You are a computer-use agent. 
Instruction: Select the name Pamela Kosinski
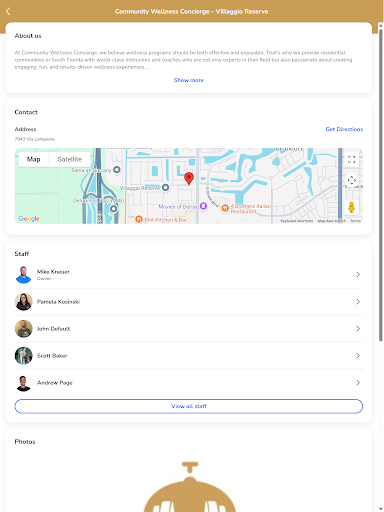click(x=58, y=302)
